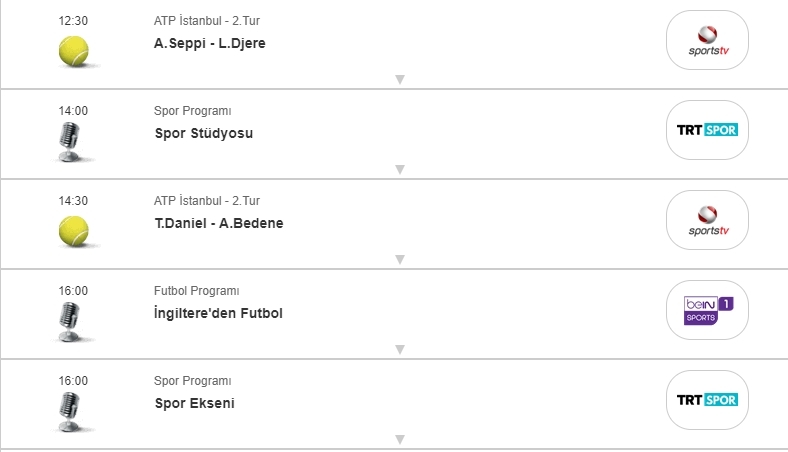Image resolution: width=788 pixels, height=452 pixels.
Task: Click Sports TV logo on T.Daniel row
Action: tap(707, 220)
